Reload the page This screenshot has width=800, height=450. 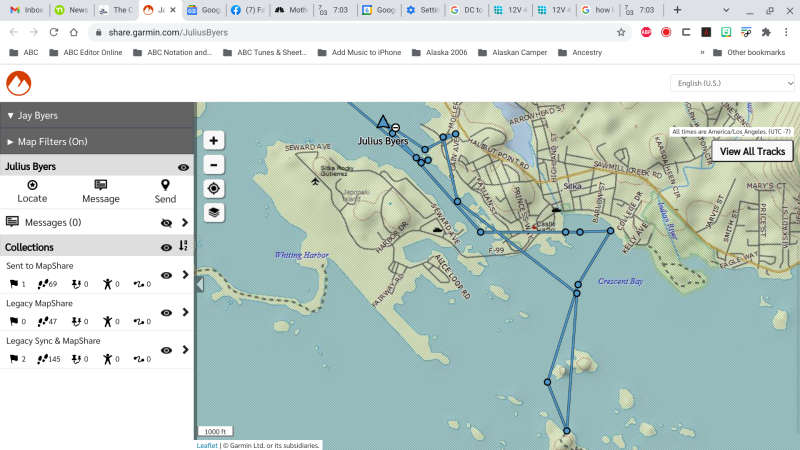point(54,32)
